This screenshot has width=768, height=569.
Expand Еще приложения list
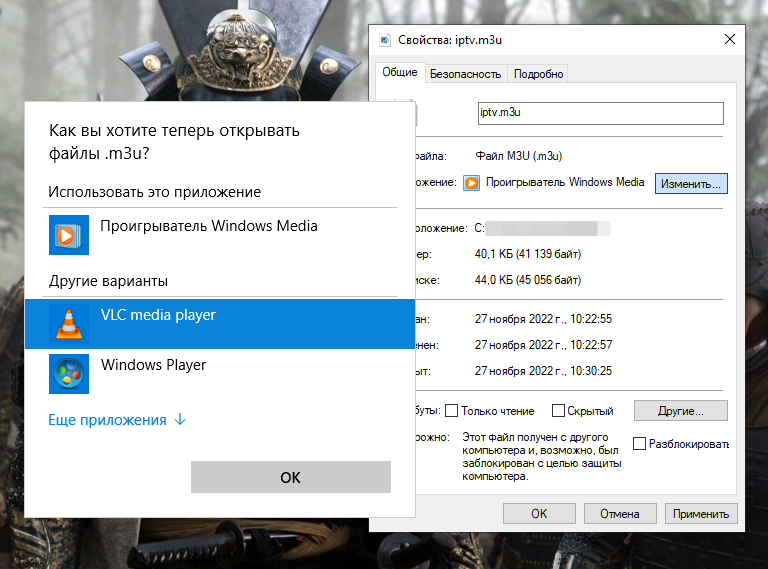tap(108, 420)
